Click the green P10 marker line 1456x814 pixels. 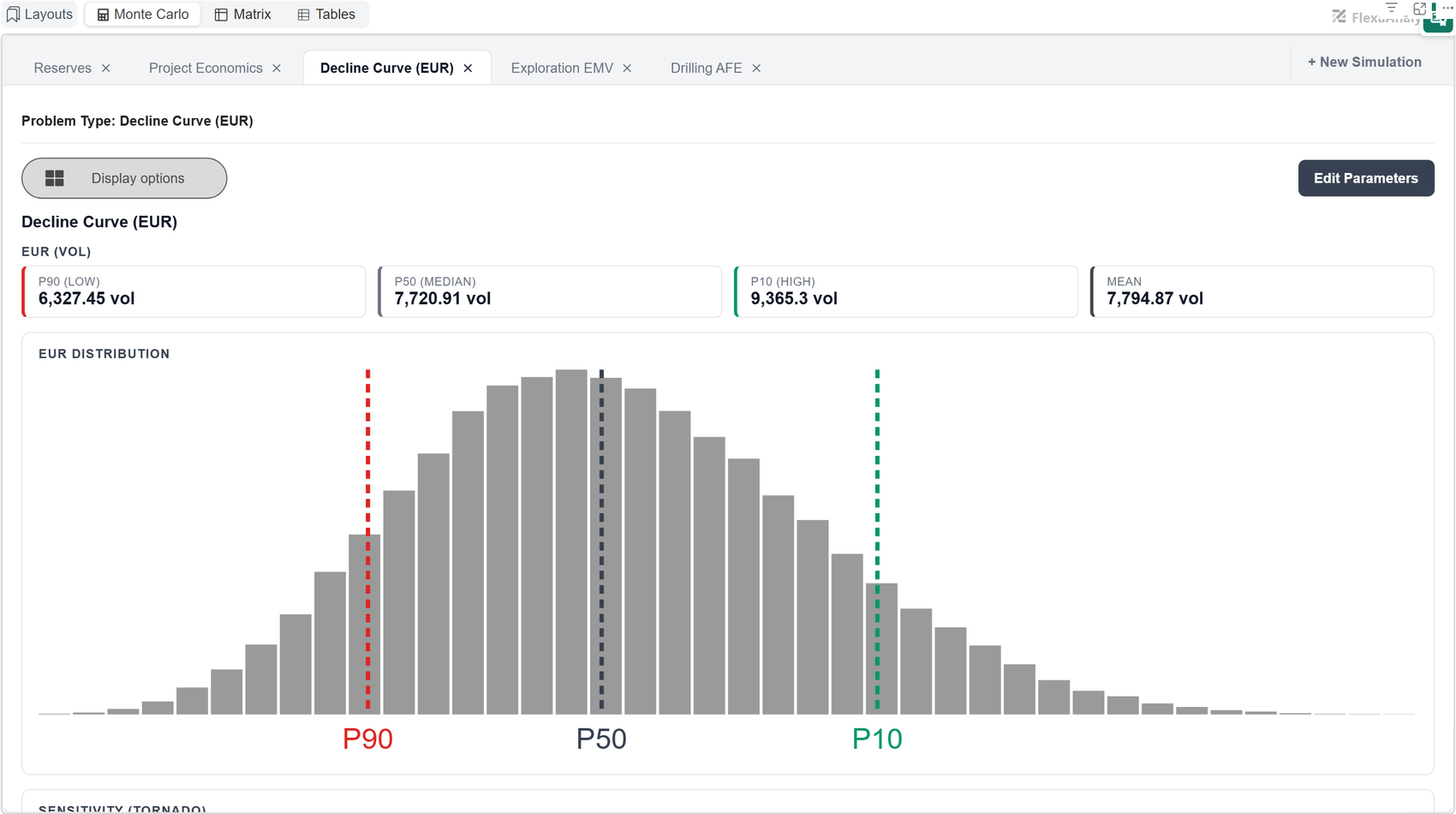[877, 540]
